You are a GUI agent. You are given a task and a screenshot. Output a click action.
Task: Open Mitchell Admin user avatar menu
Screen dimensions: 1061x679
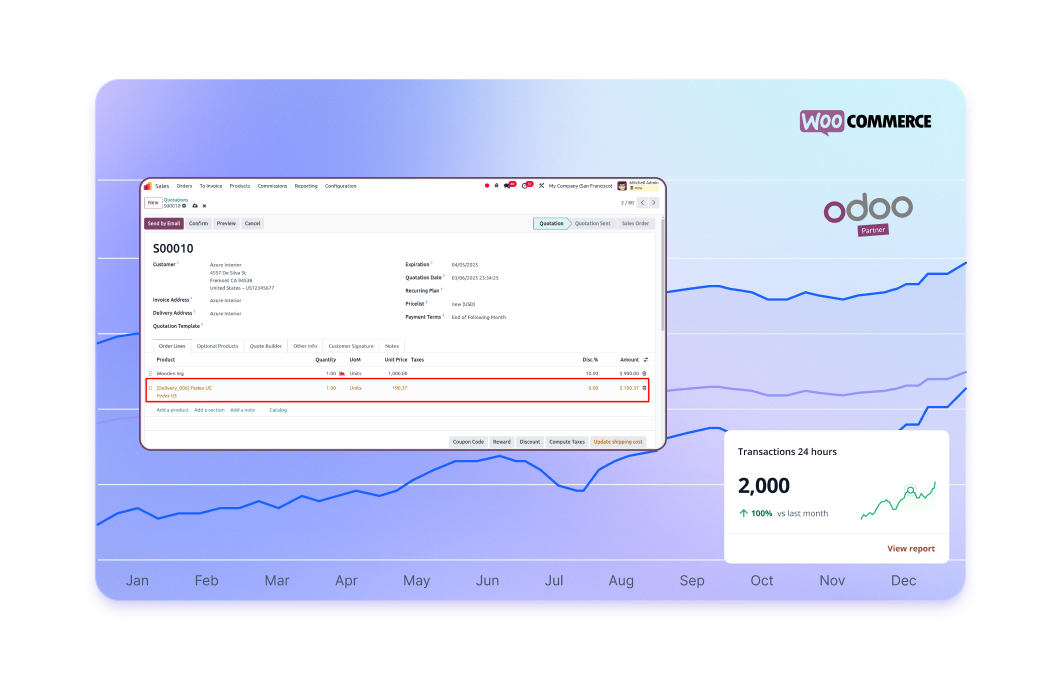coord(622,185)
